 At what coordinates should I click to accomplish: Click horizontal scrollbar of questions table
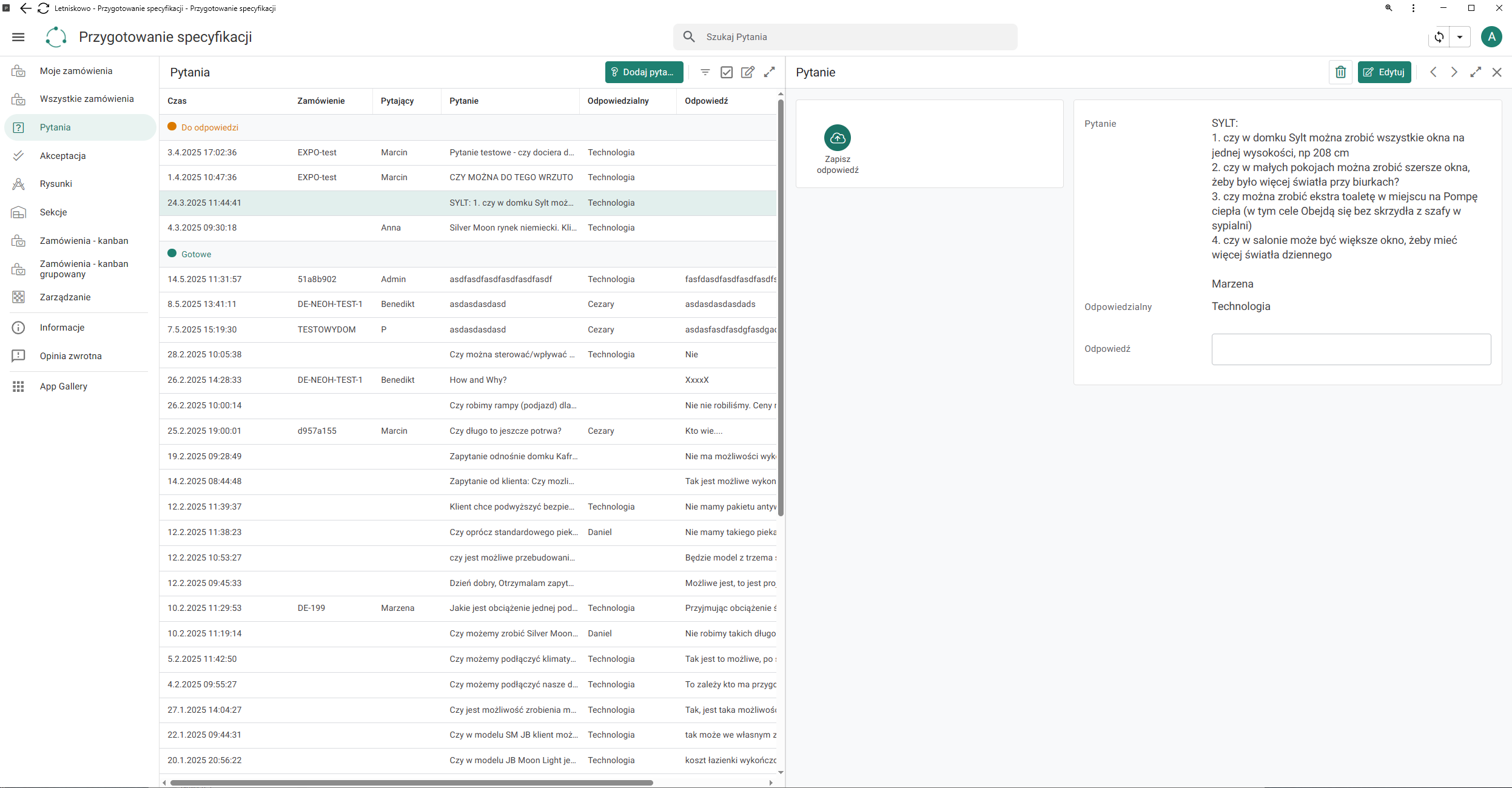click(x=411, y=783)
